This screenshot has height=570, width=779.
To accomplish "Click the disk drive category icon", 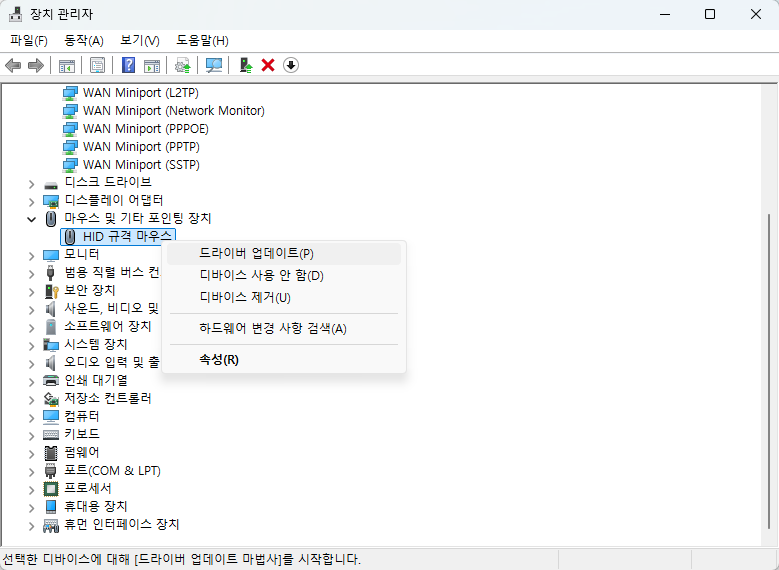I will 51,185.
